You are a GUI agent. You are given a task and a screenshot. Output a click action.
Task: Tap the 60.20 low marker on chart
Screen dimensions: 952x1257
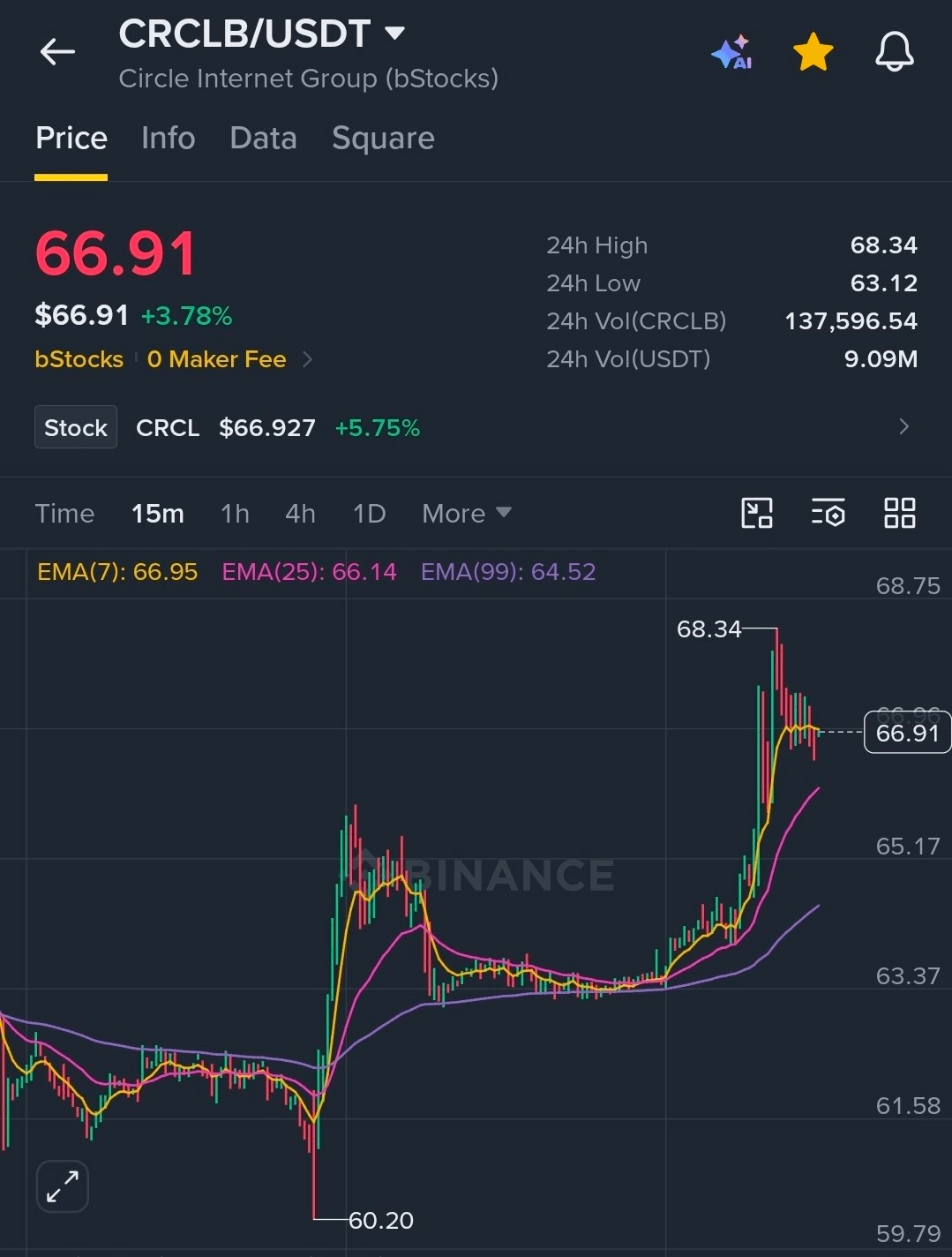click(x=381, y=1221)
